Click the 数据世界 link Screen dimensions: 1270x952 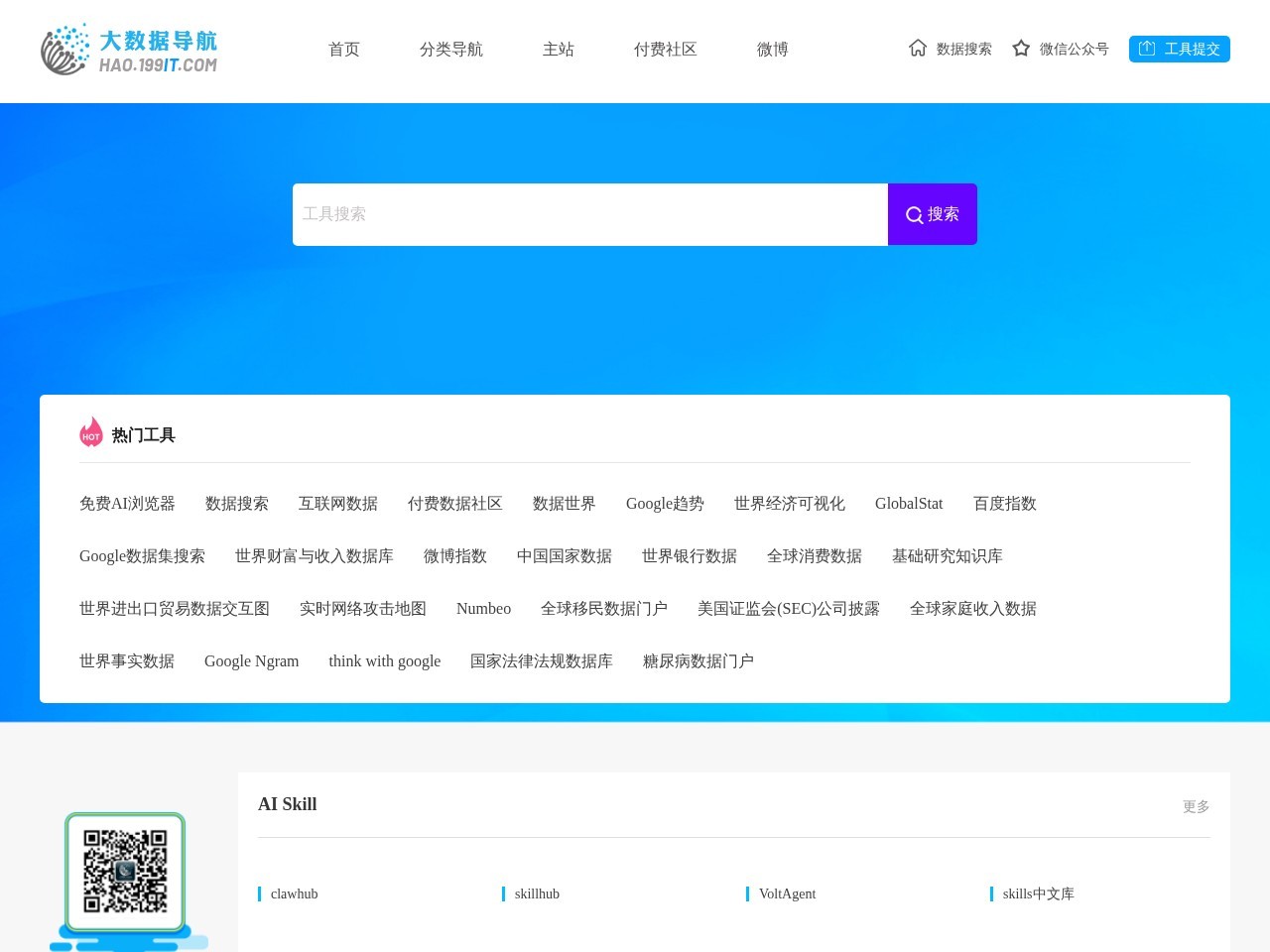coord(565,504)
